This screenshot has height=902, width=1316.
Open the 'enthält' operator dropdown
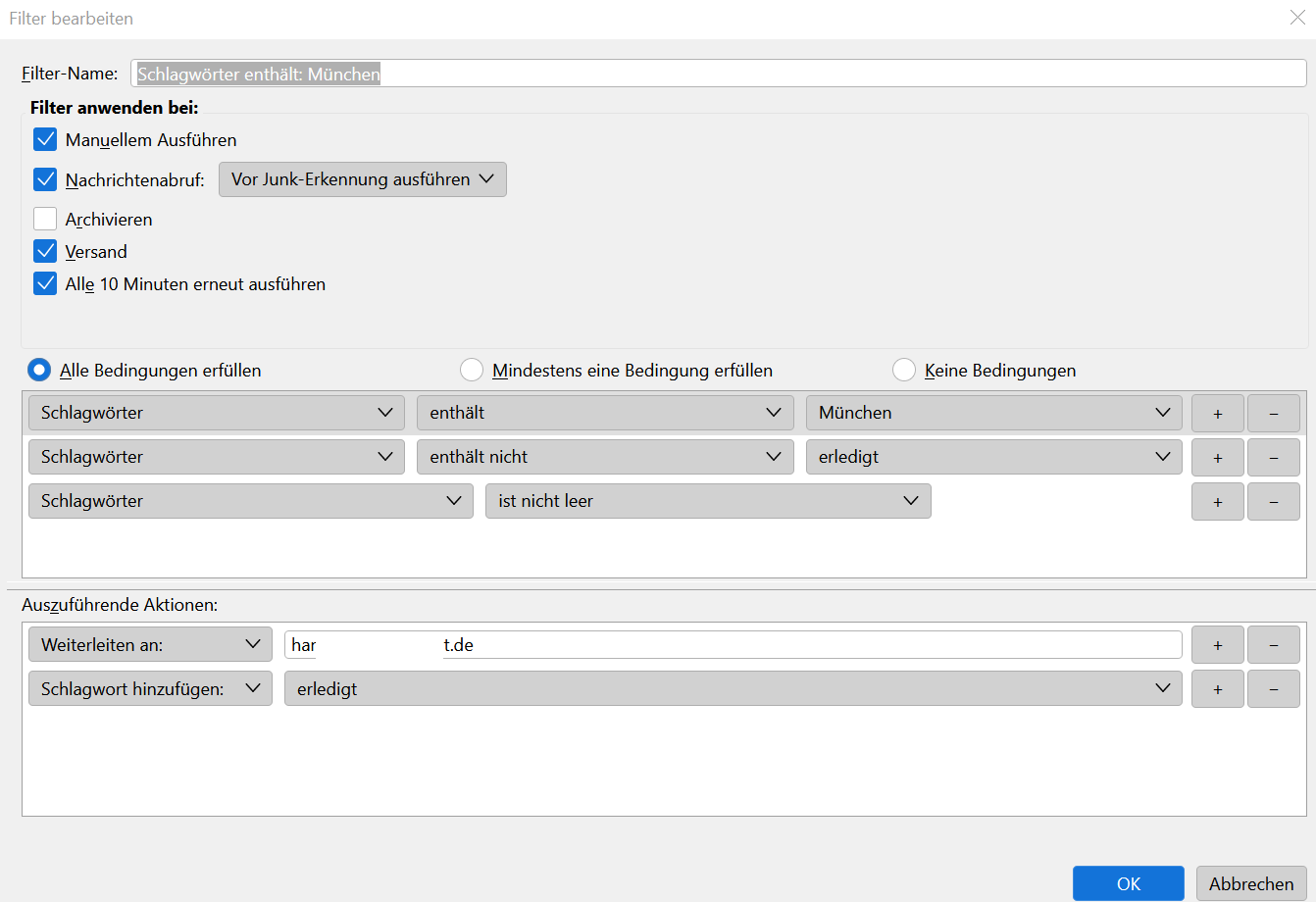tap(605, 413)
